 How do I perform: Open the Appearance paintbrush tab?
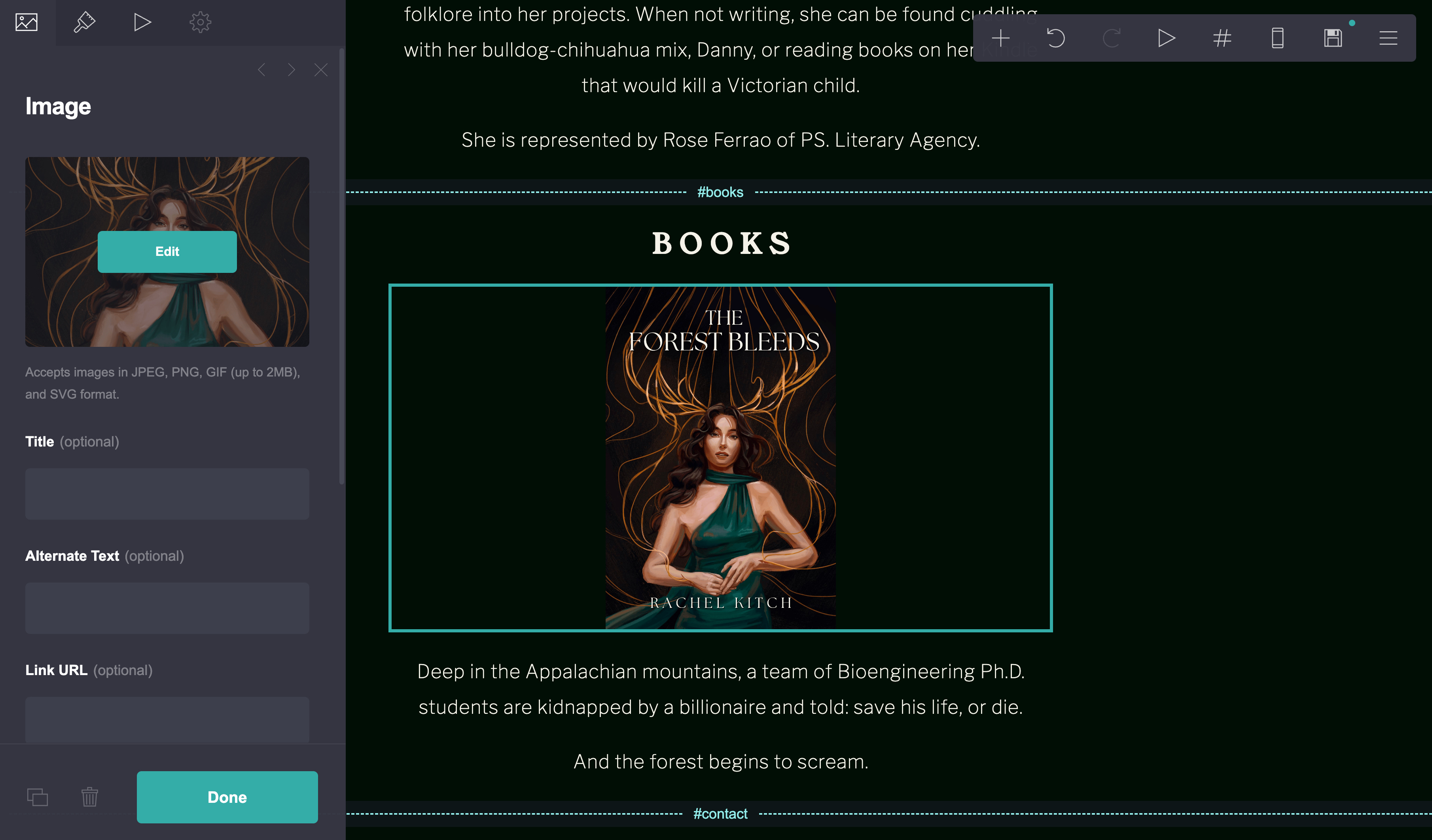click(x=85, y=23)
